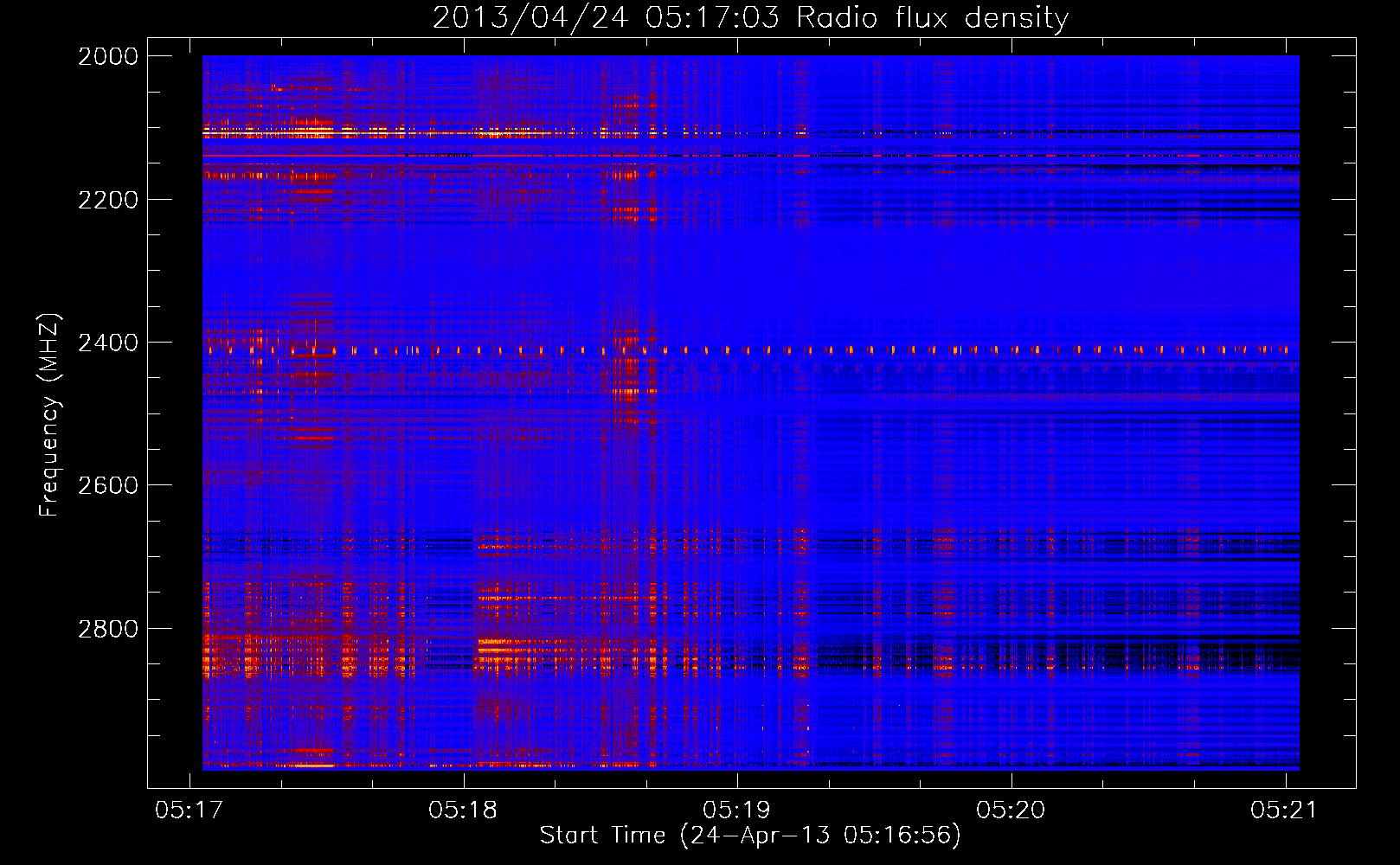Click the 05:20 time tick label
1400x865 pixels.
(x=1011, y=810)
